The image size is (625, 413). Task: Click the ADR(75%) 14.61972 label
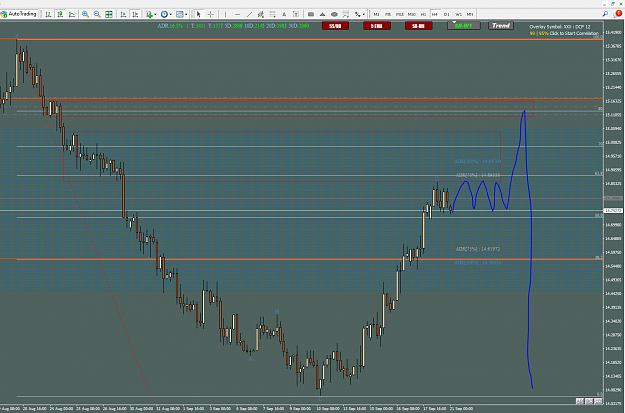point(478,249)
